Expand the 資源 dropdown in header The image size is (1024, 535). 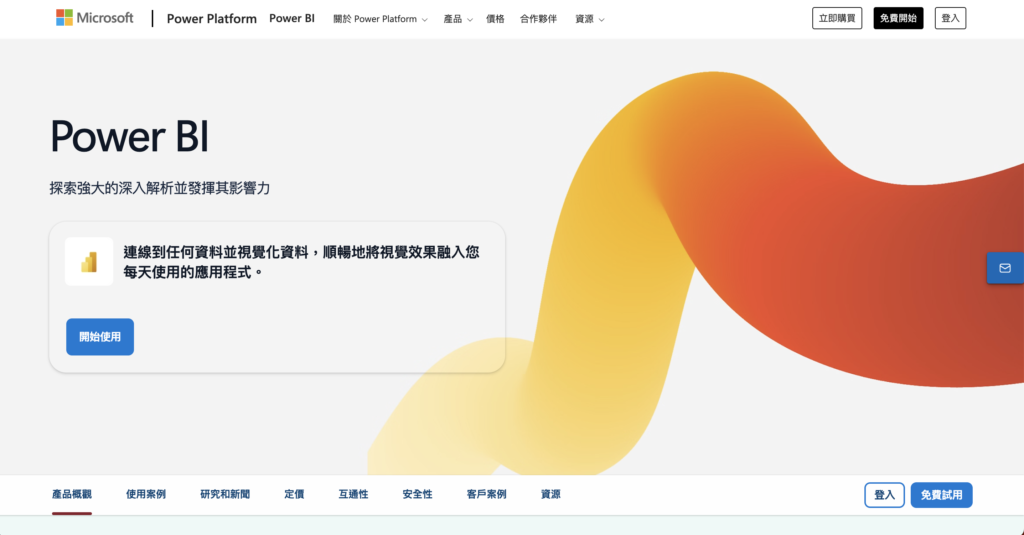pyautogui.click(x=590, y=19)
